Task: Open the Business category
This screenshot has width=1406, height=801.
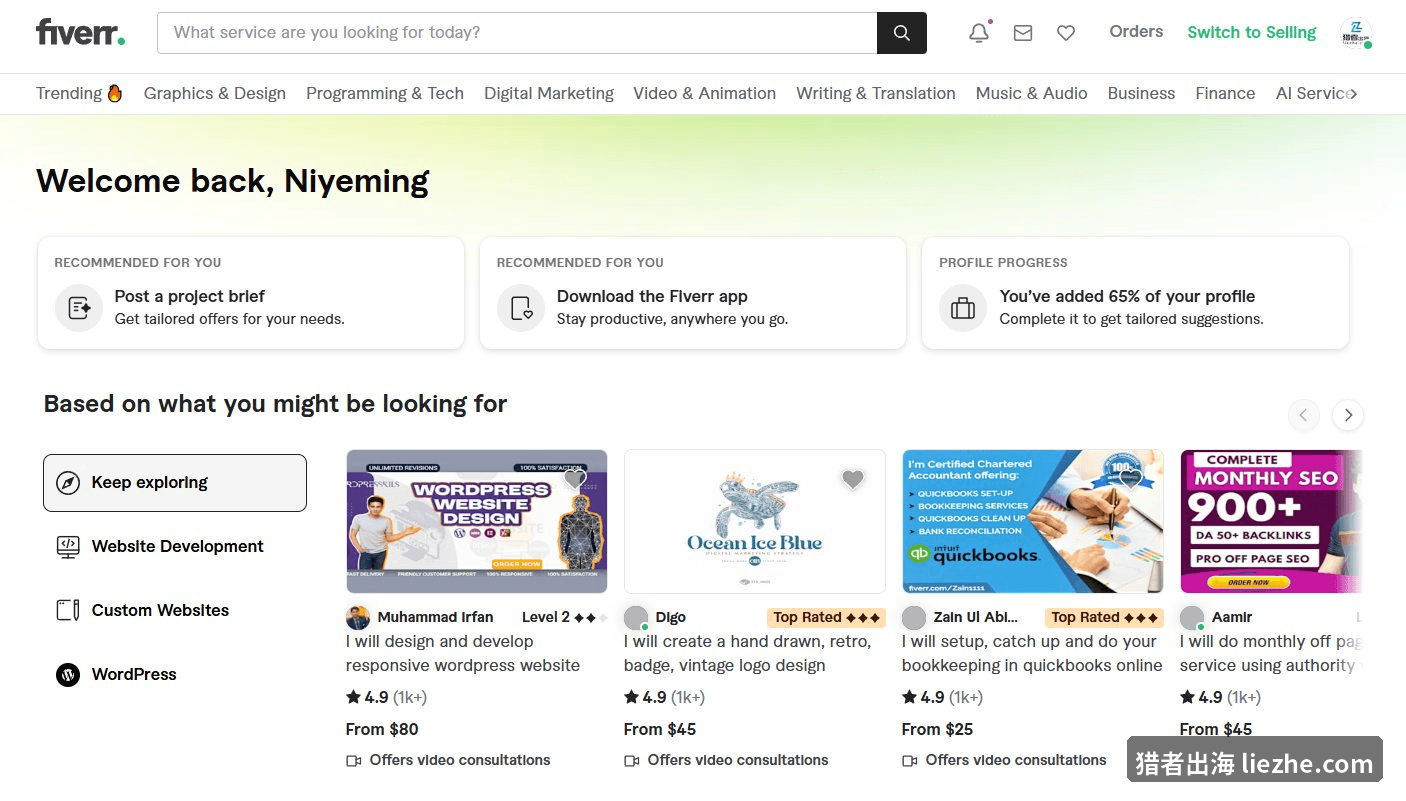Action: (1141, 93)
